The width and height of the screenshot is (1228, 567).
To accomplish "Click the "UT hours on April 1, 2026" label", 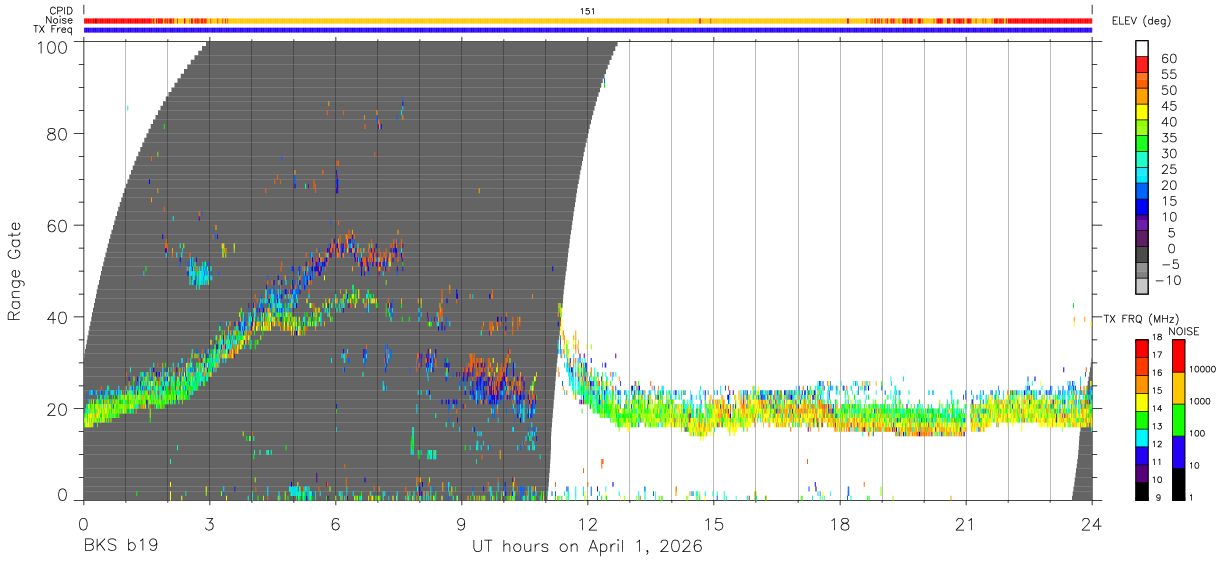I will (588, 547).
